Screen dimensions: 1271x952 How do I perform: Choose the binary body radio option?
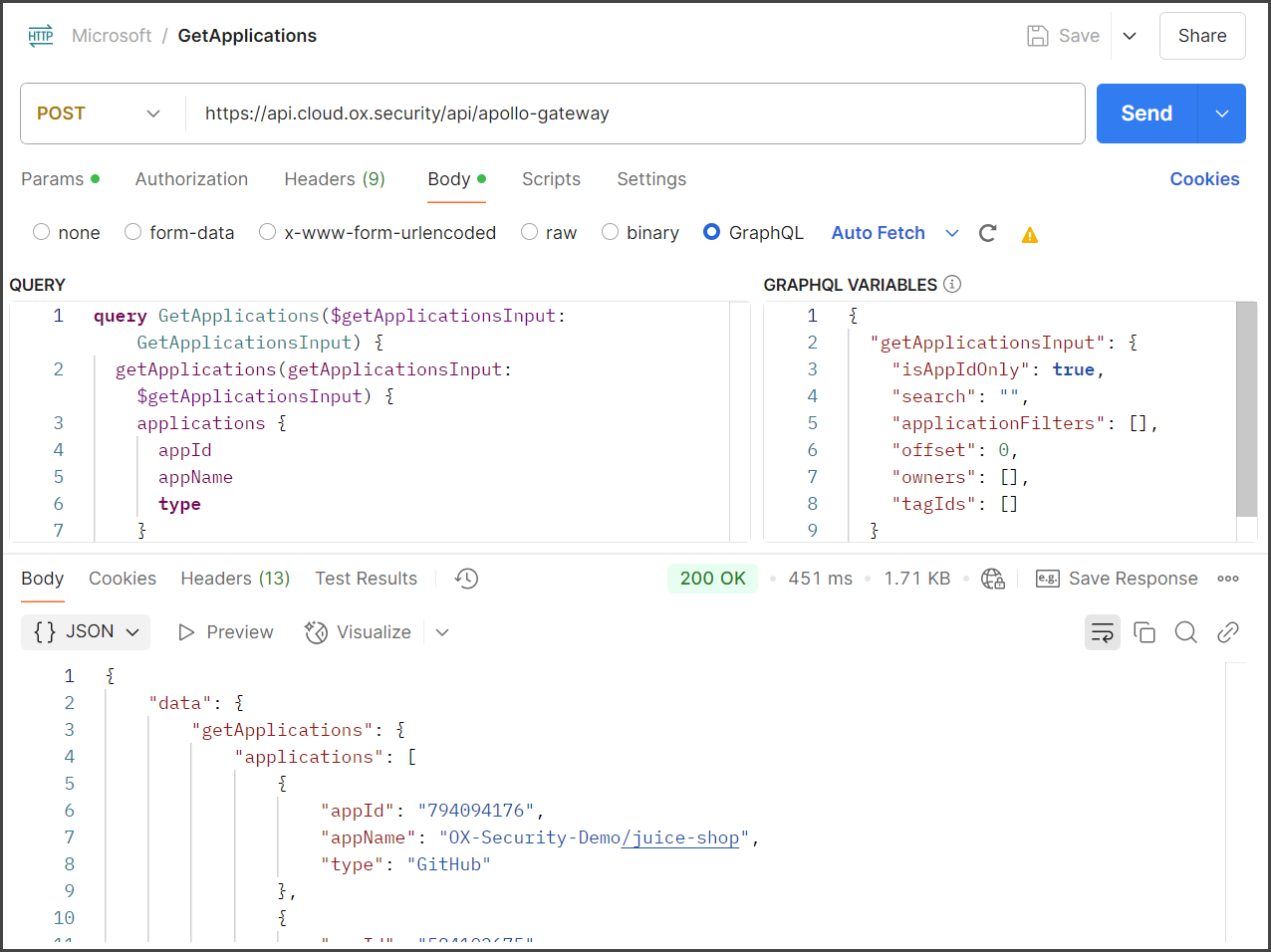[611, 232]
